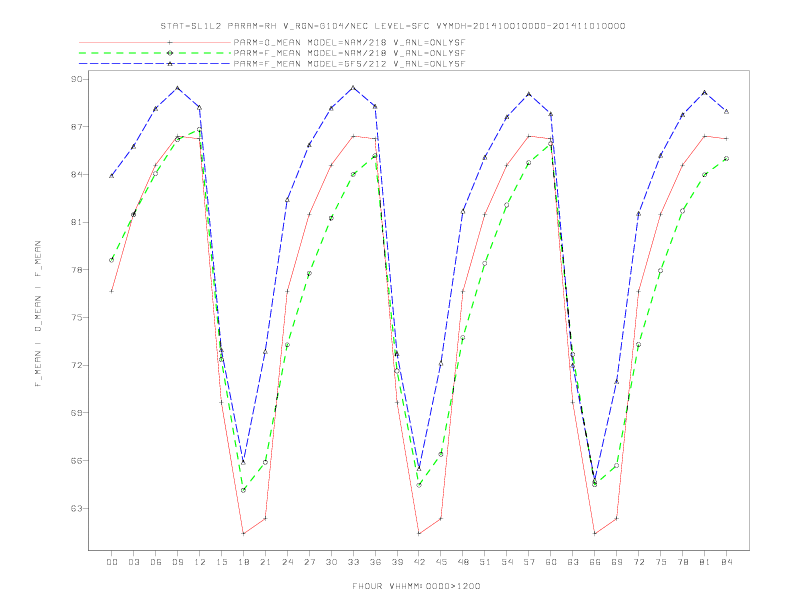792x612 pixels.
Task: Click x-axis forecast hour label 12
Action: (x=200, y=562)
